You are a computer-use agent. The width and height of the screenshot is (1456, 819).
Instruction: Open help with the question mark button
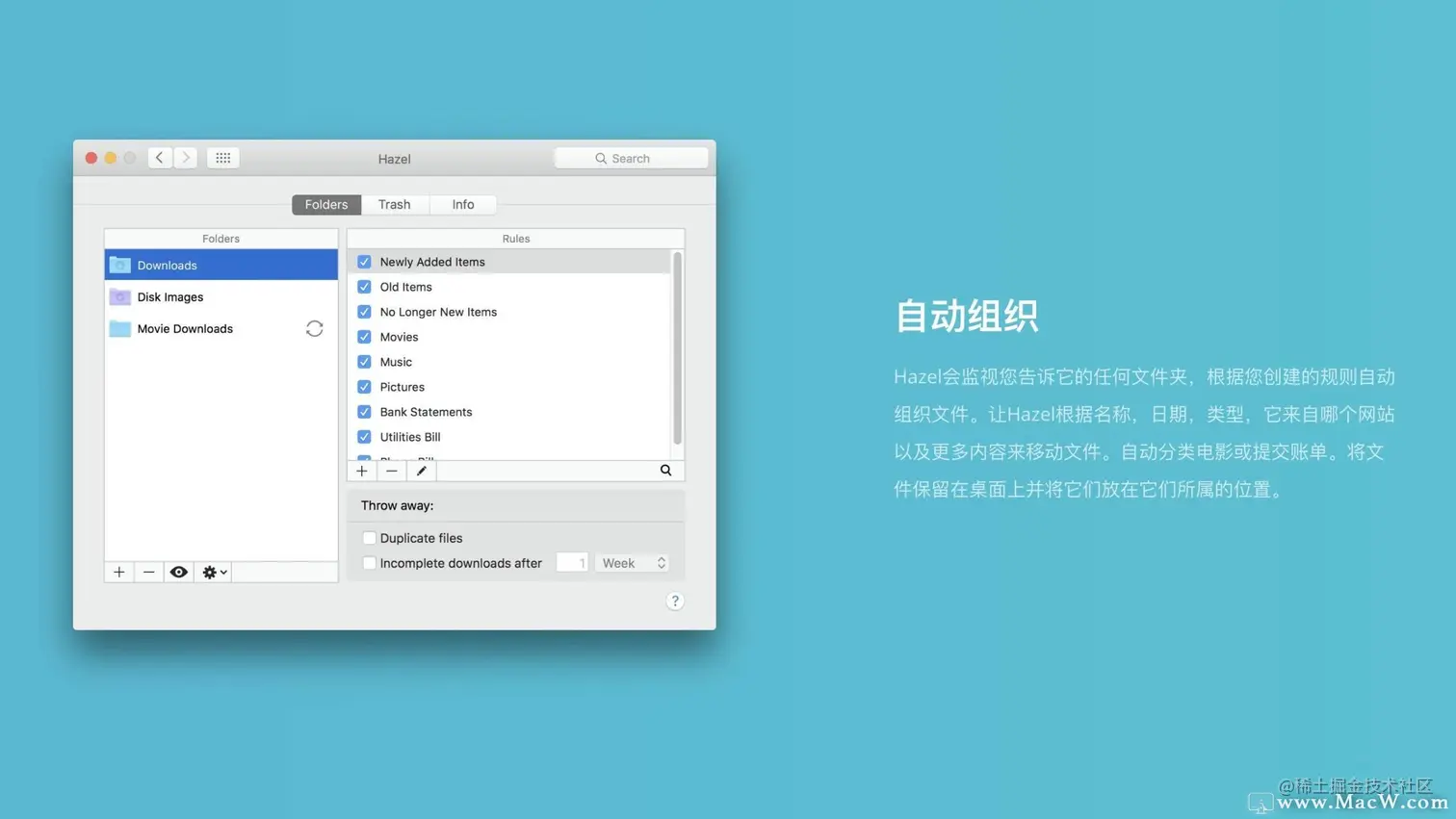coord(675,601)
